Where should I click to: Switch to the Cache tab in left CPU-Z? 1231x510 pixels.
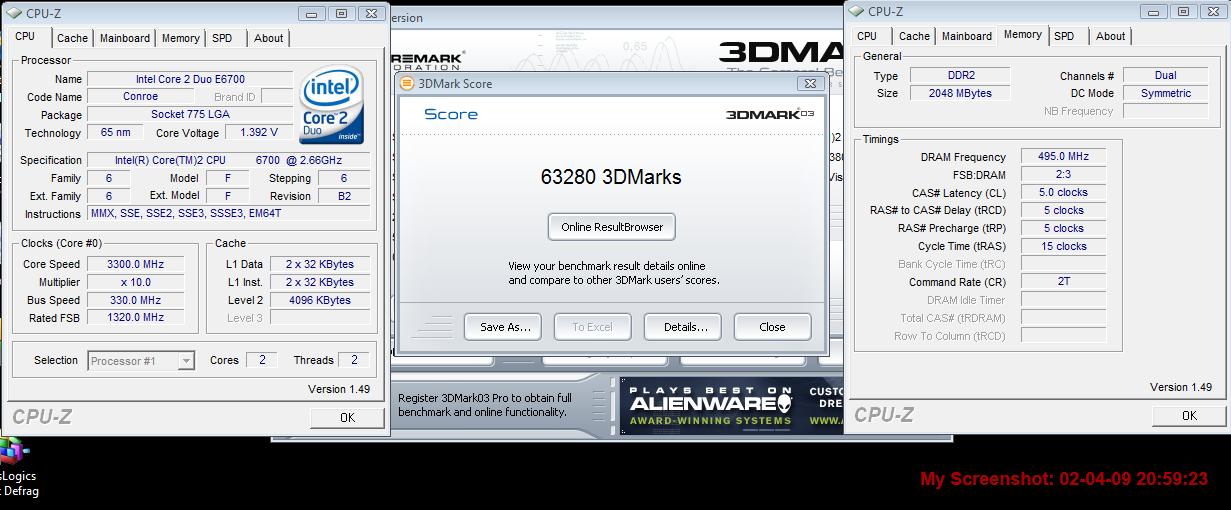pos(72,38)
